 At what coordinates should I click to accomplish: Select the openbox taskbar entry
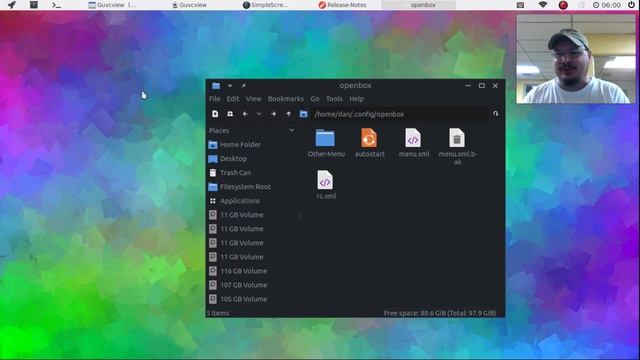(419, 5)
